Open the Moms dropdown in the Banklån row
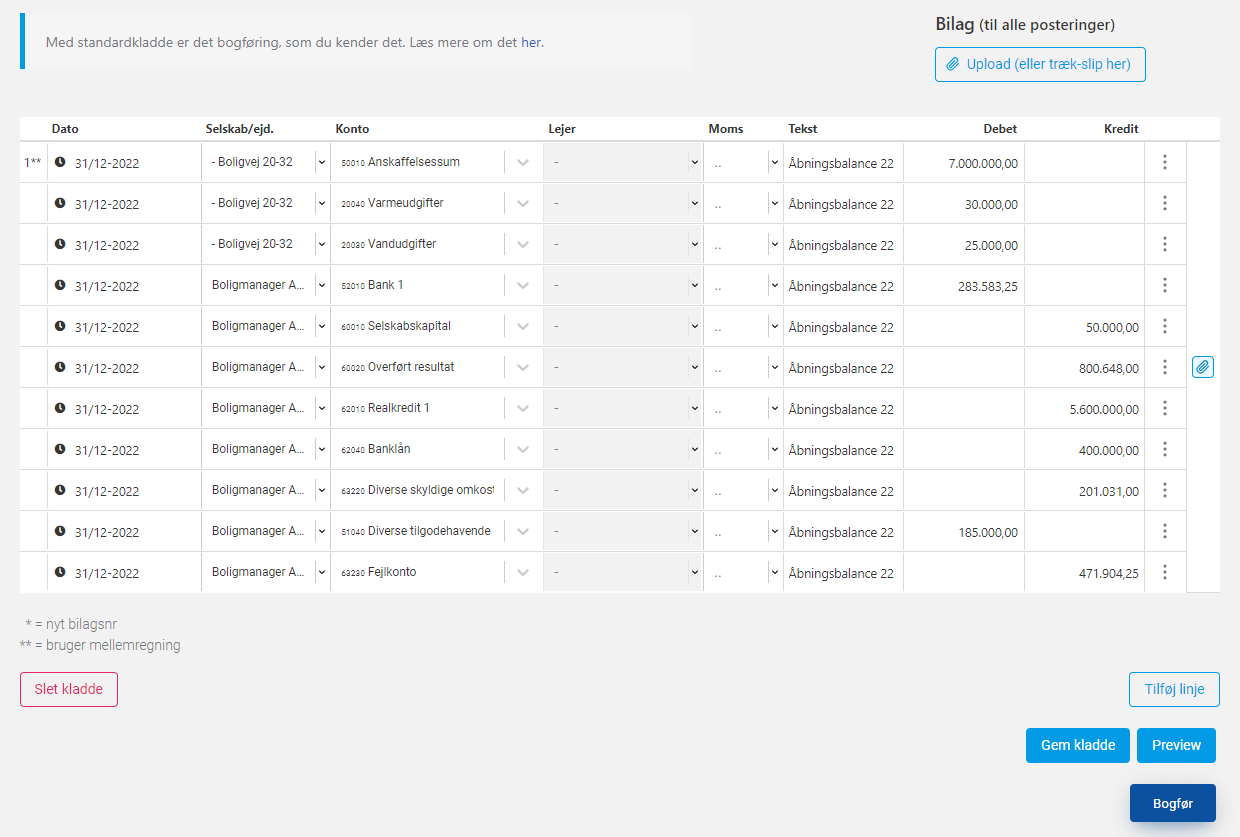Viewport: 1240px width, 837px height. (x=743, y=449)
